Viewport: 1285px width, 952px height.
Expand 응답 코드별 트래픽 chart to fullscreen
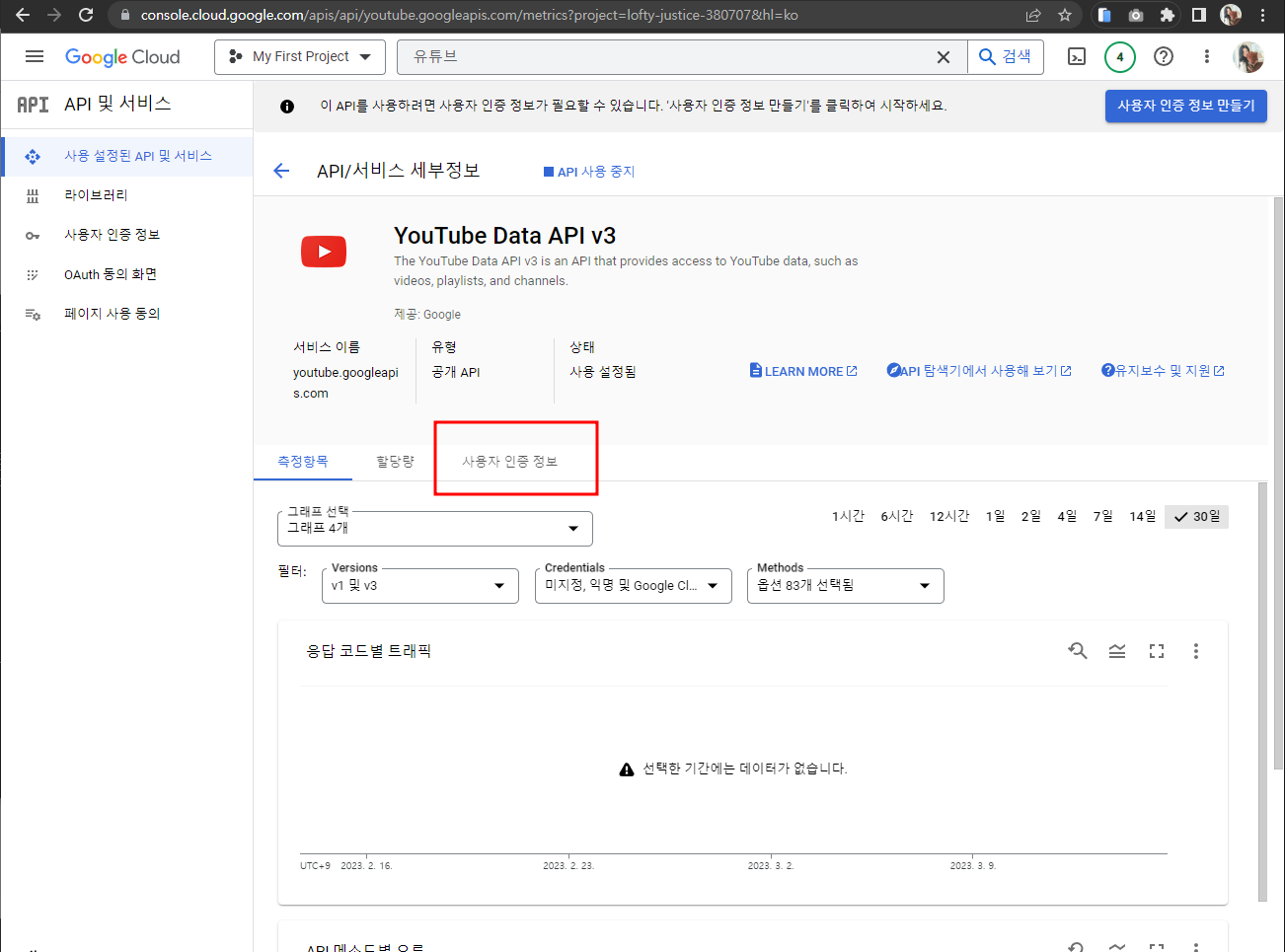coord(1157,651)
